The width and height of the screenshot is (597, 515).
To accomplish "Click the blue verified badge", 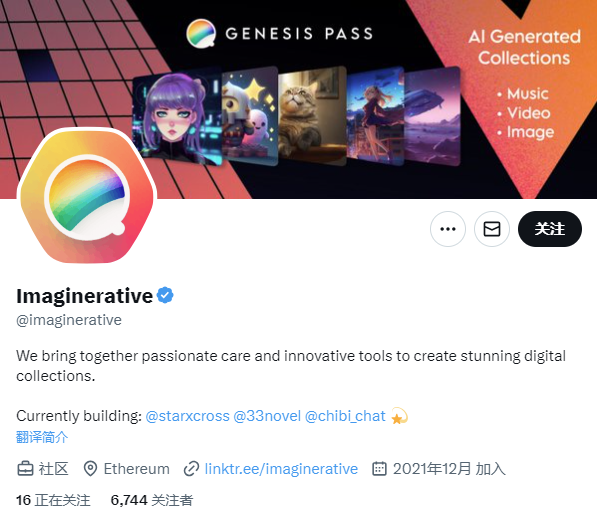I will pos(165,295).
